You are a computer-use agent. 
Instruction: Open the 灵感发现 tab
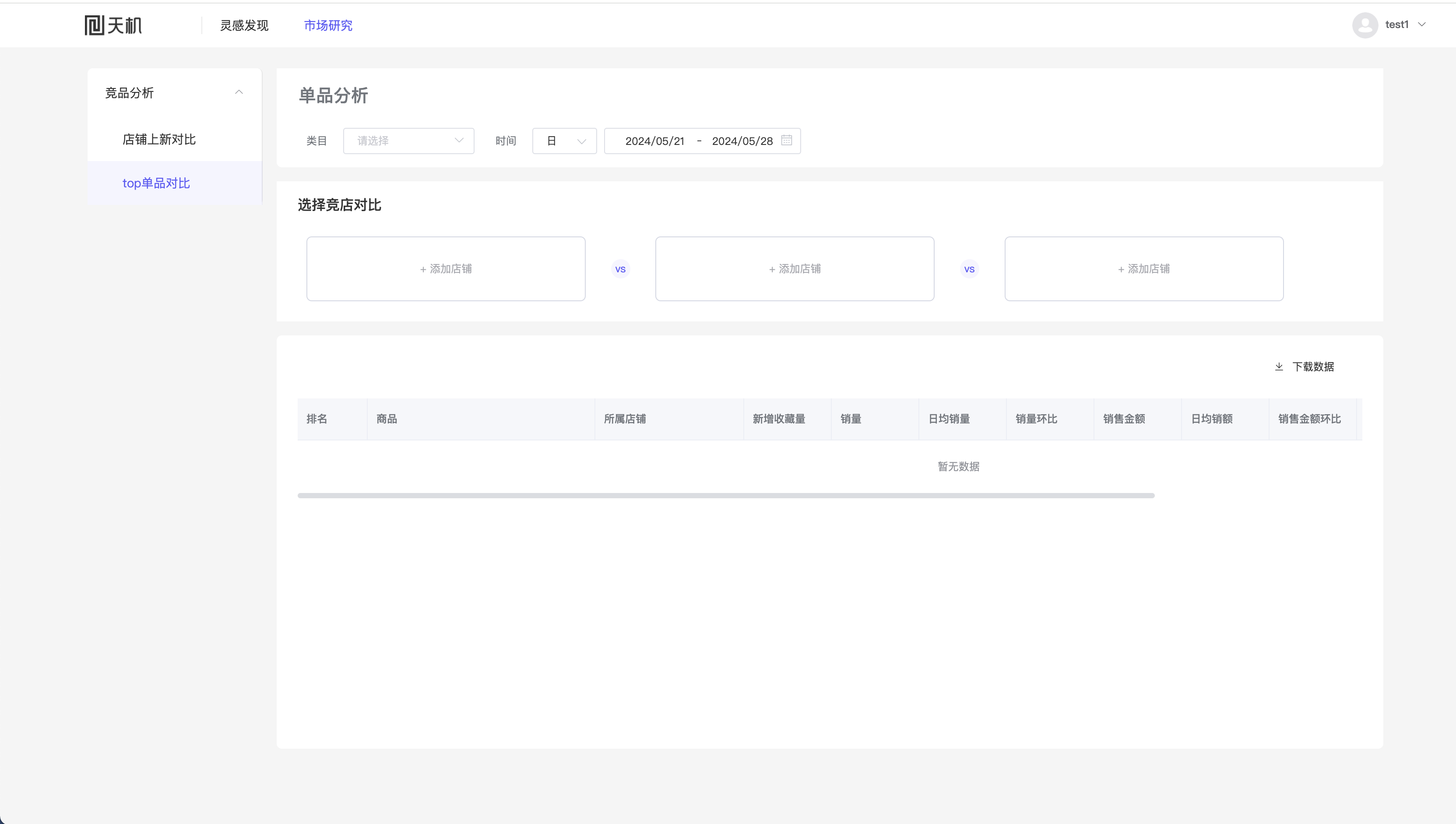pyautogui.click(x=244, y=25)
